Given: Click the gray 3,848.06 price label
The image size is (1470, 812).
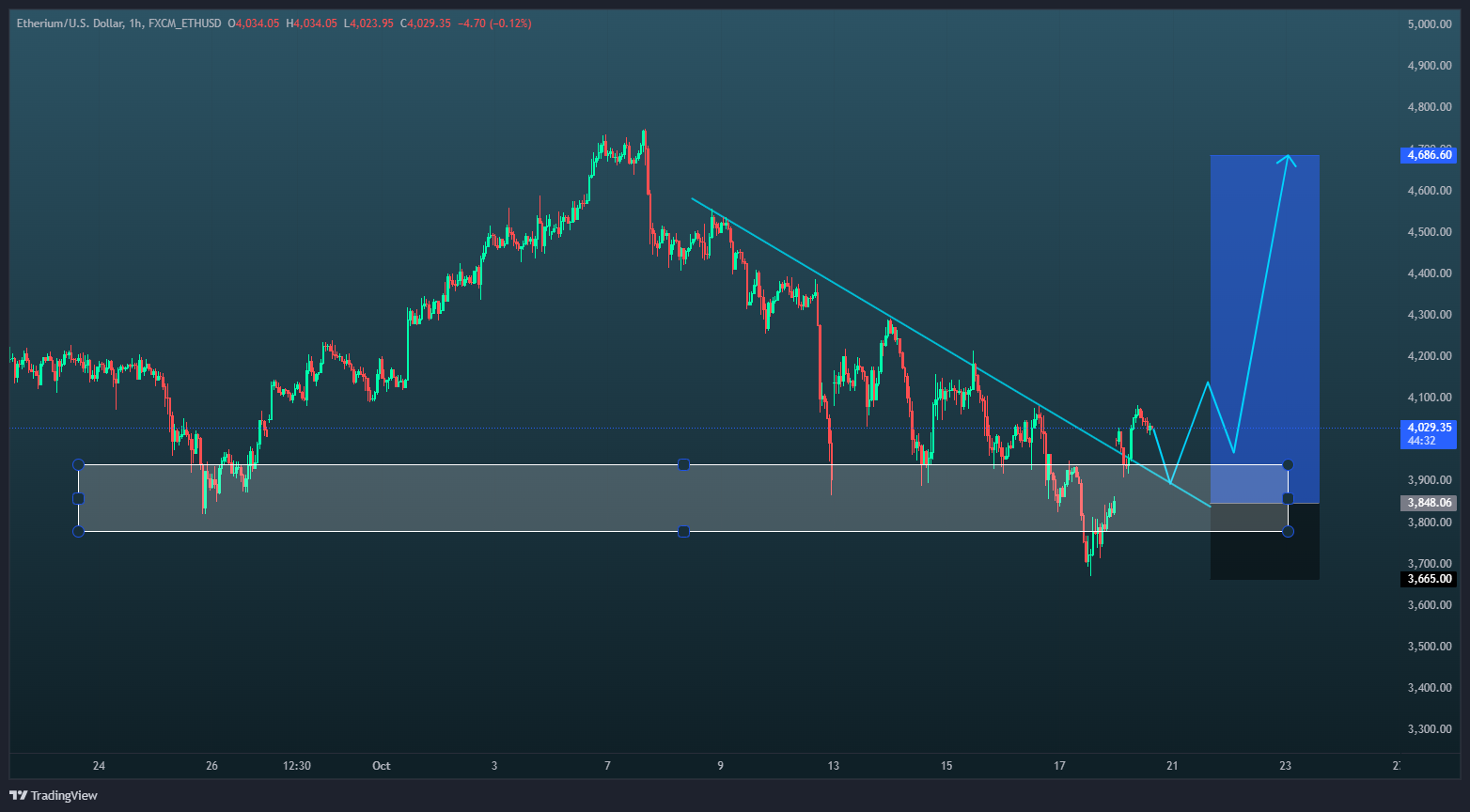Looking at the screenshot, I should pyautogui.click(x=1428, y=502).
